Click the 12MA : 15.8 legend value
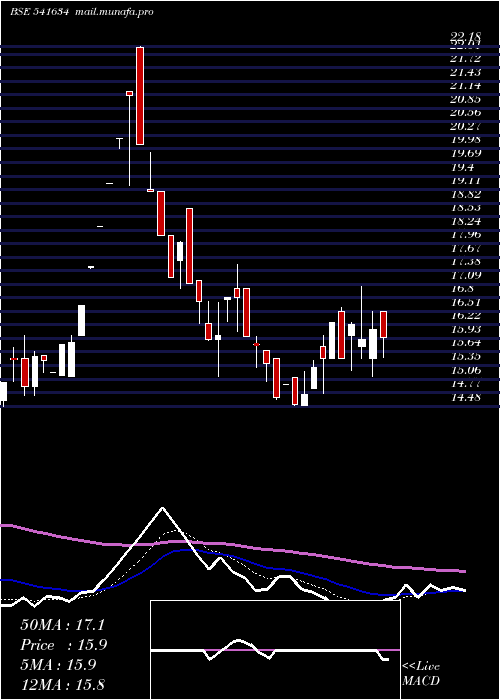The height and width of the screenshot is (700, 500). coord(62,684)
